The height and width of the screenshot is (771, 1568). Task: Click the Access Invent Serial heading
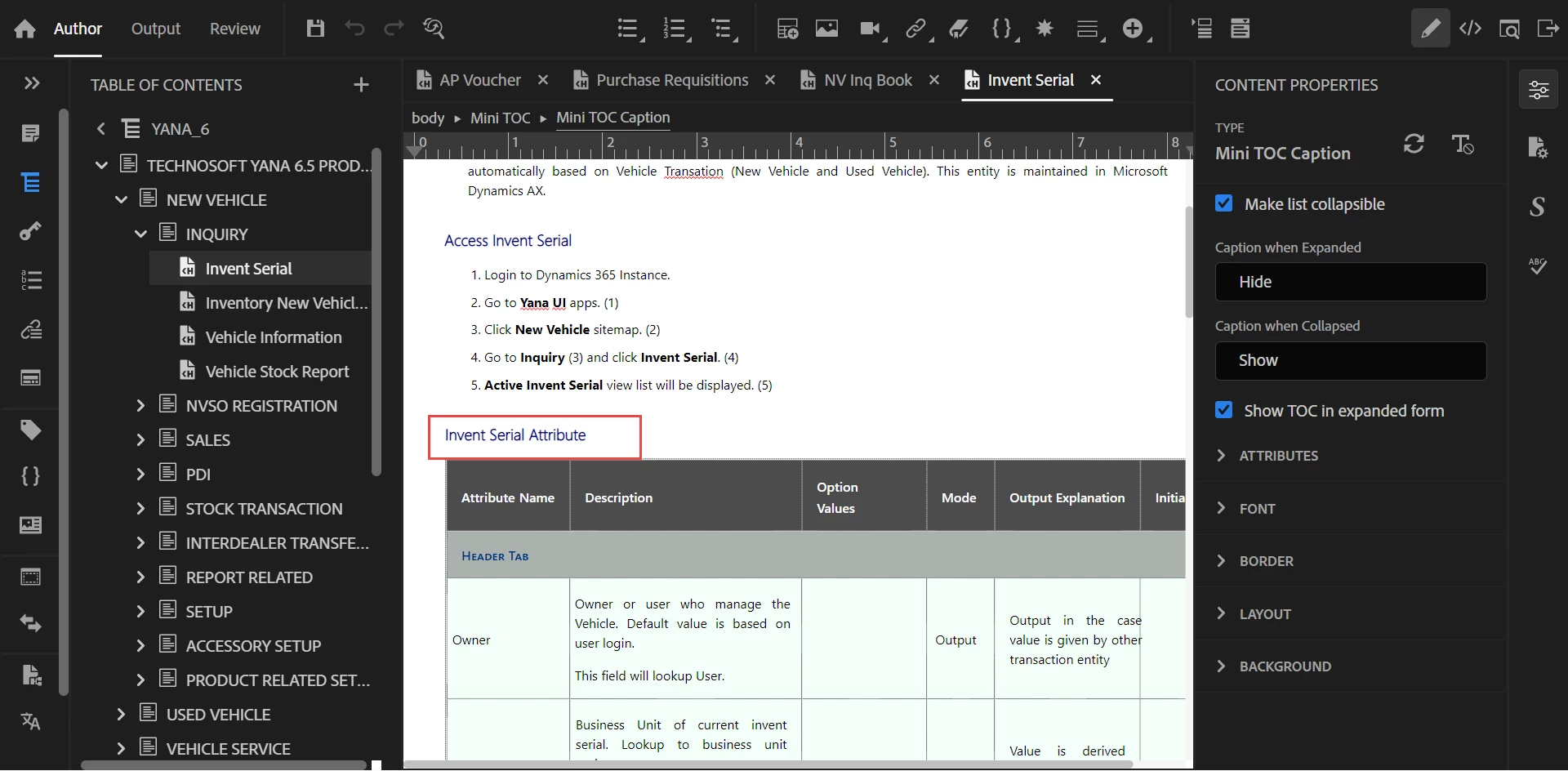(508, 241)
